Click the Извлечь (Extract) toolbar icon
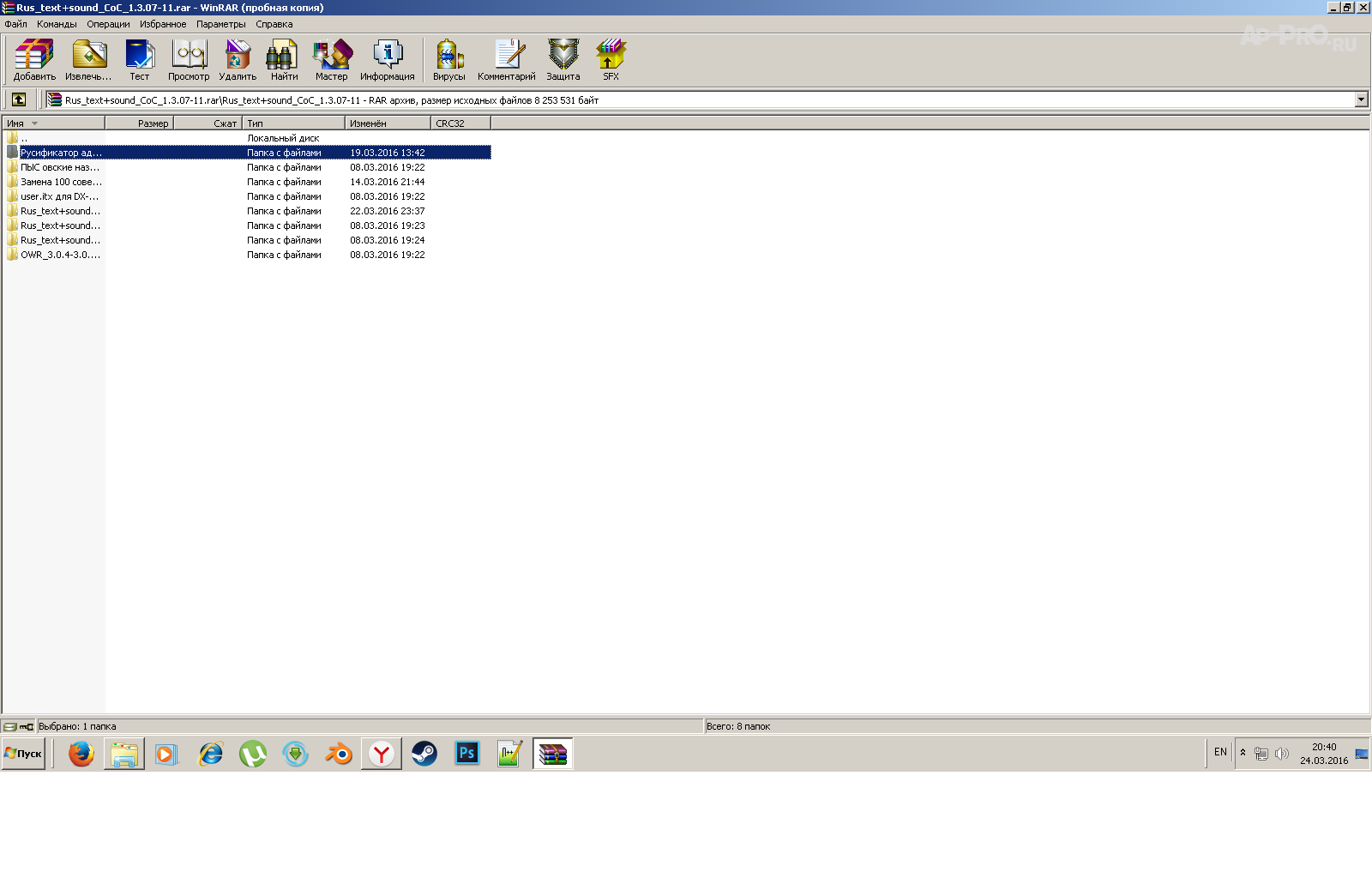The image size is (1372, 878). [x=88, y=59]
